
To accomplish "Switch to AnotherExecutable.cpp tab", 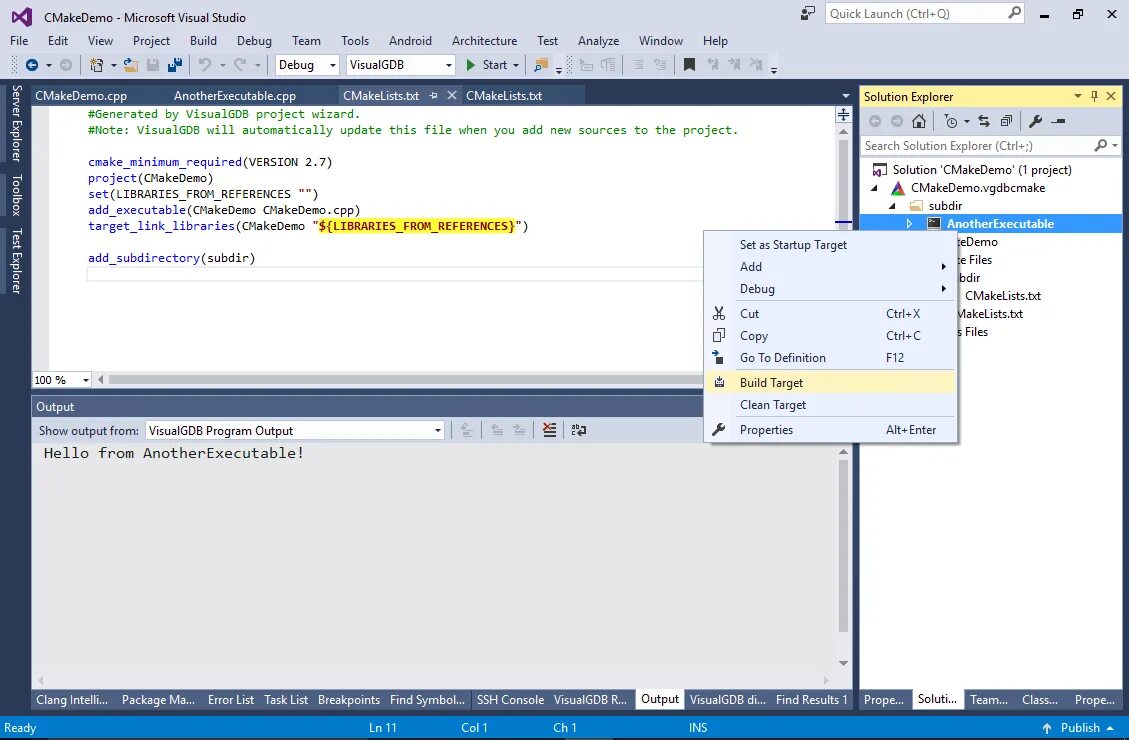I will point(235,95).
